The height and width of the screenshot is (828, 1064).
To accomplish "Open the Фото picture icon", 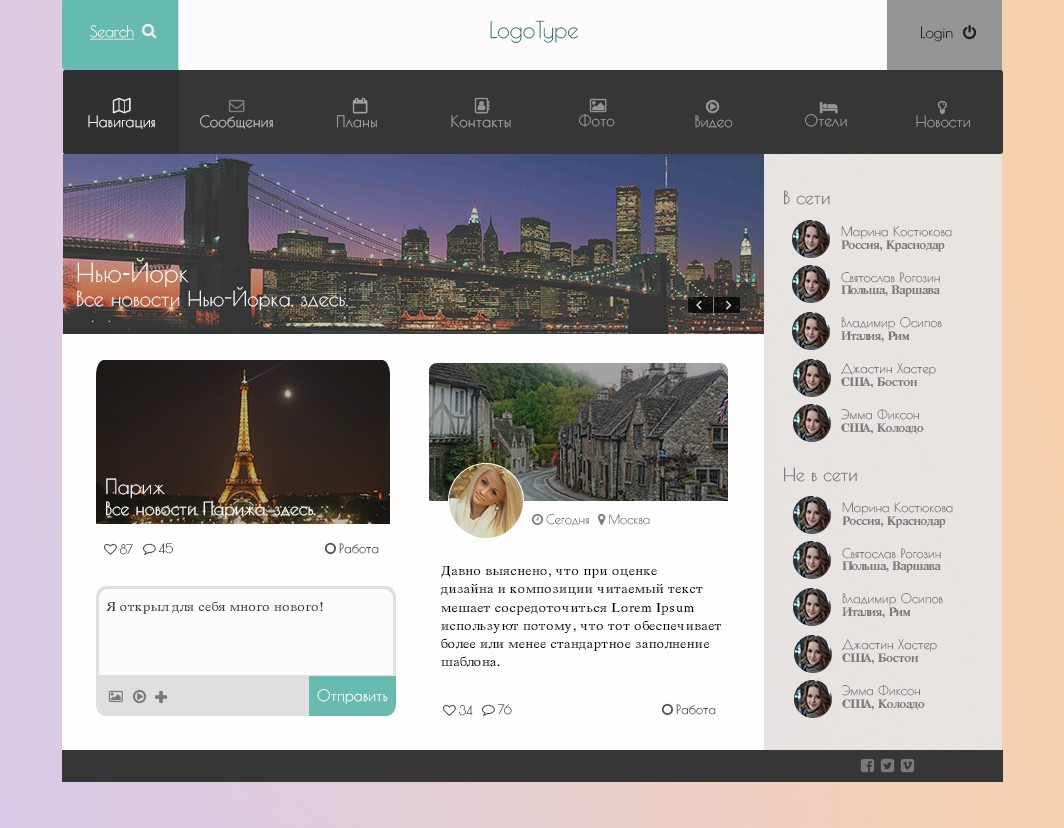I will click(x=598, y=105).
